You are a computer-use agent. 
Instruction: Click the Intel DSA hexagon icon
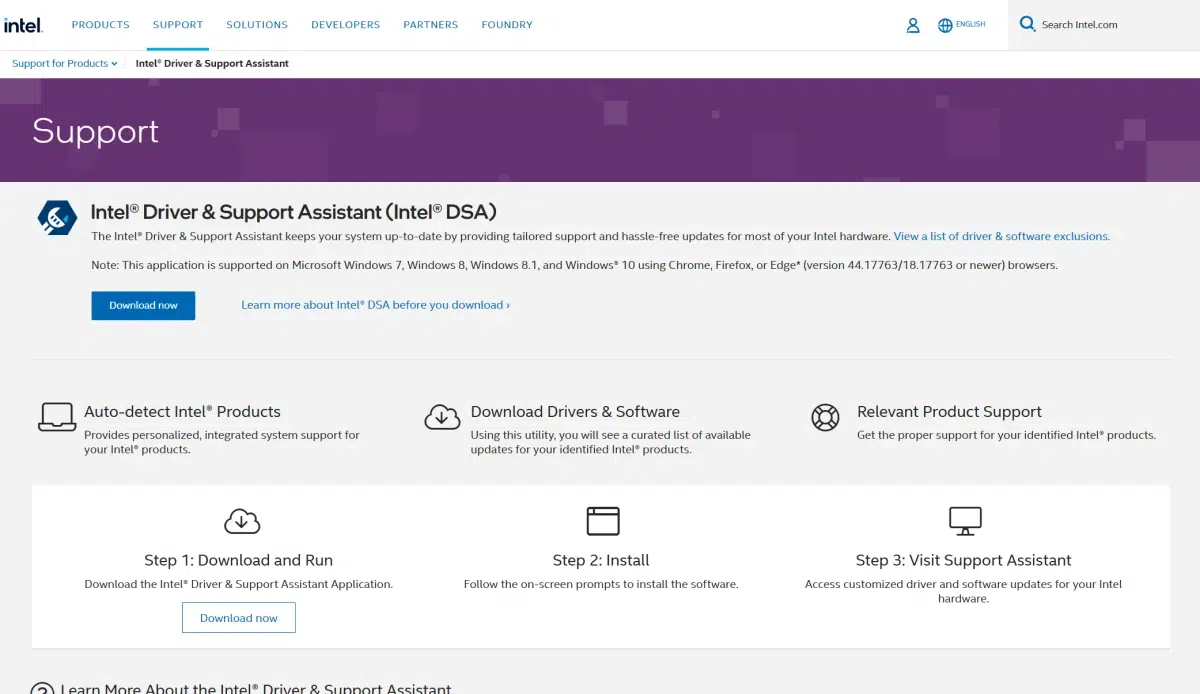click(57, 217)
